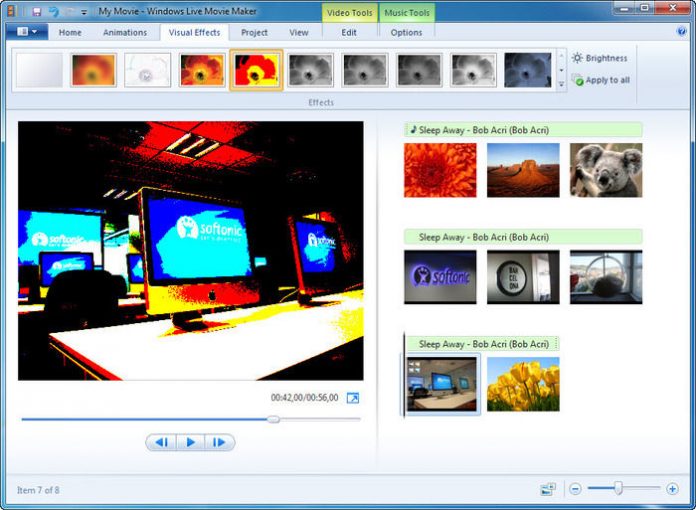Image resolution: width=696 pixels, height=510 pixels.
Task: Move effects gallery down one row
Action: tap(562, 70)
